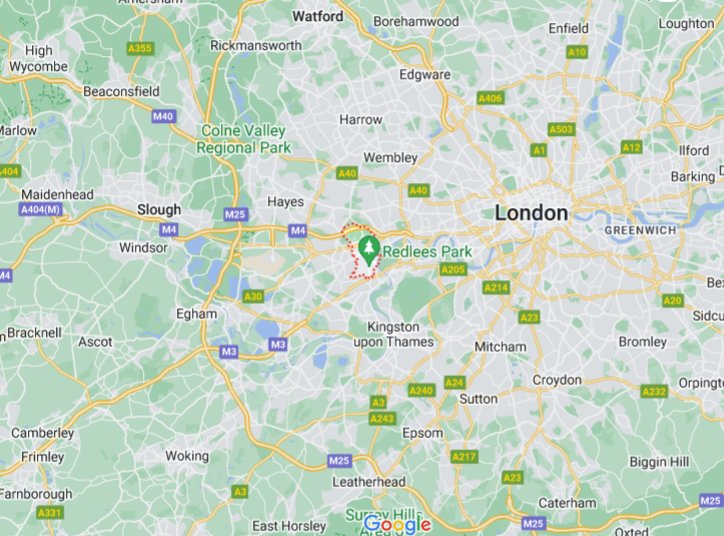Select the Redlees Park label text
724x536 pixels.
(x=427, y=252)
